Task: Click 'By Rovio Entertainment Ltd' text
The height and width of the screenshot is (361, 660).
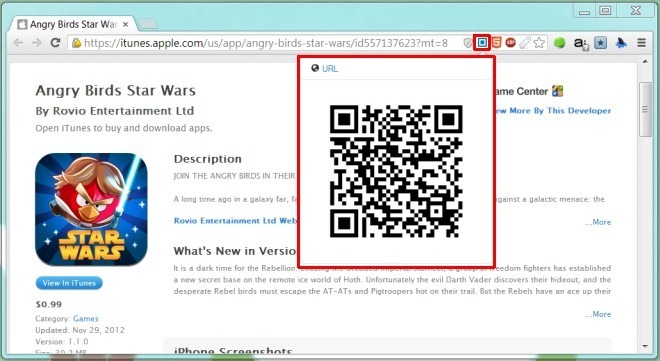Action: 115,111
